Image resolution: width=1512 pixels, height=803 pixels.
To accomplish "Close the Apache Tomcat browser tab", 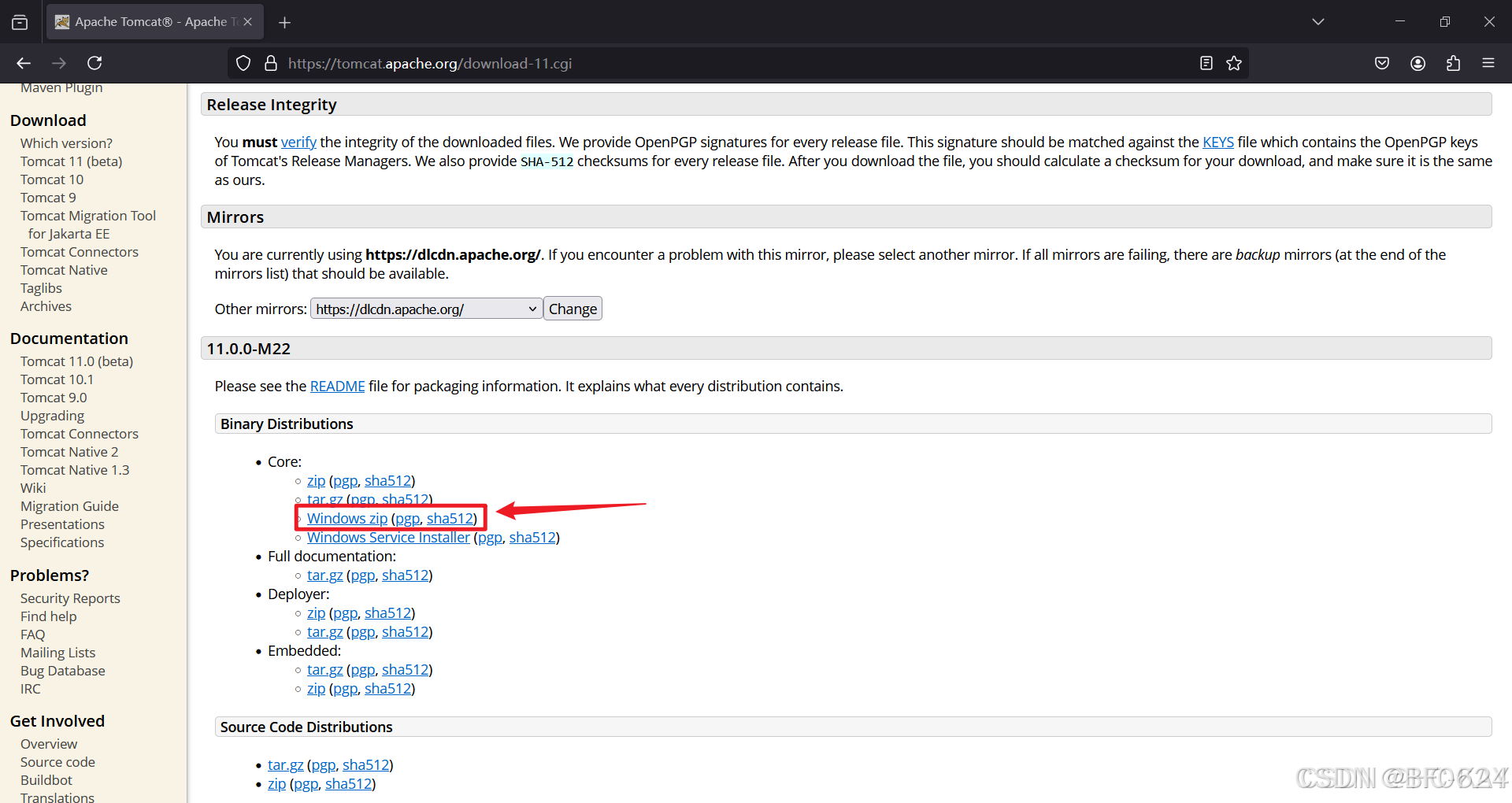I will pyautogui.click(x=247, y=22).
